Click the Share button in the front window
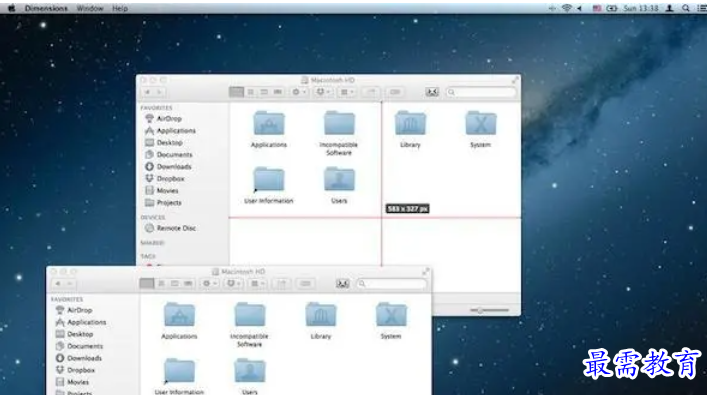707x395 pixels. 282,284
